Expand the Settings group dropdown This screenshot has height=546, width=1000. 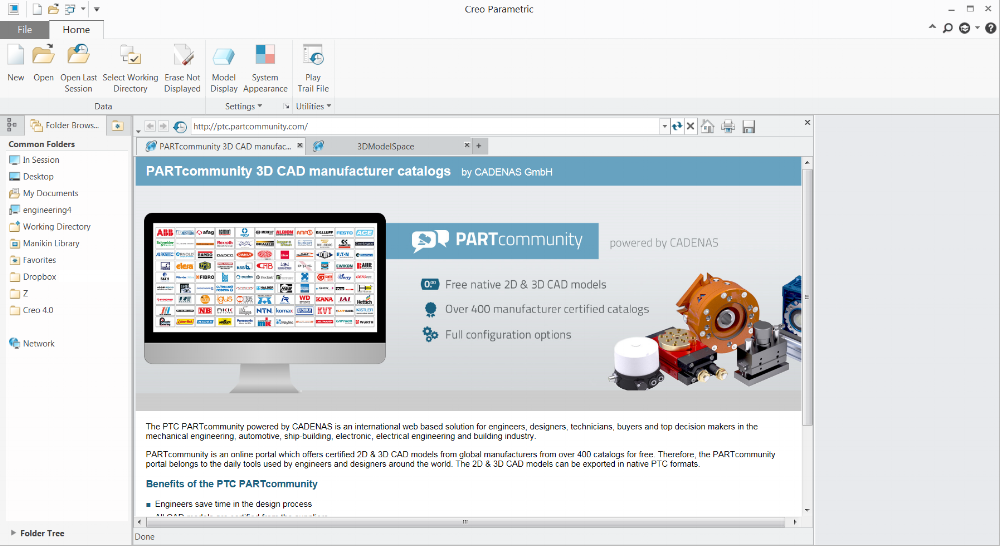tap(244, 107)
